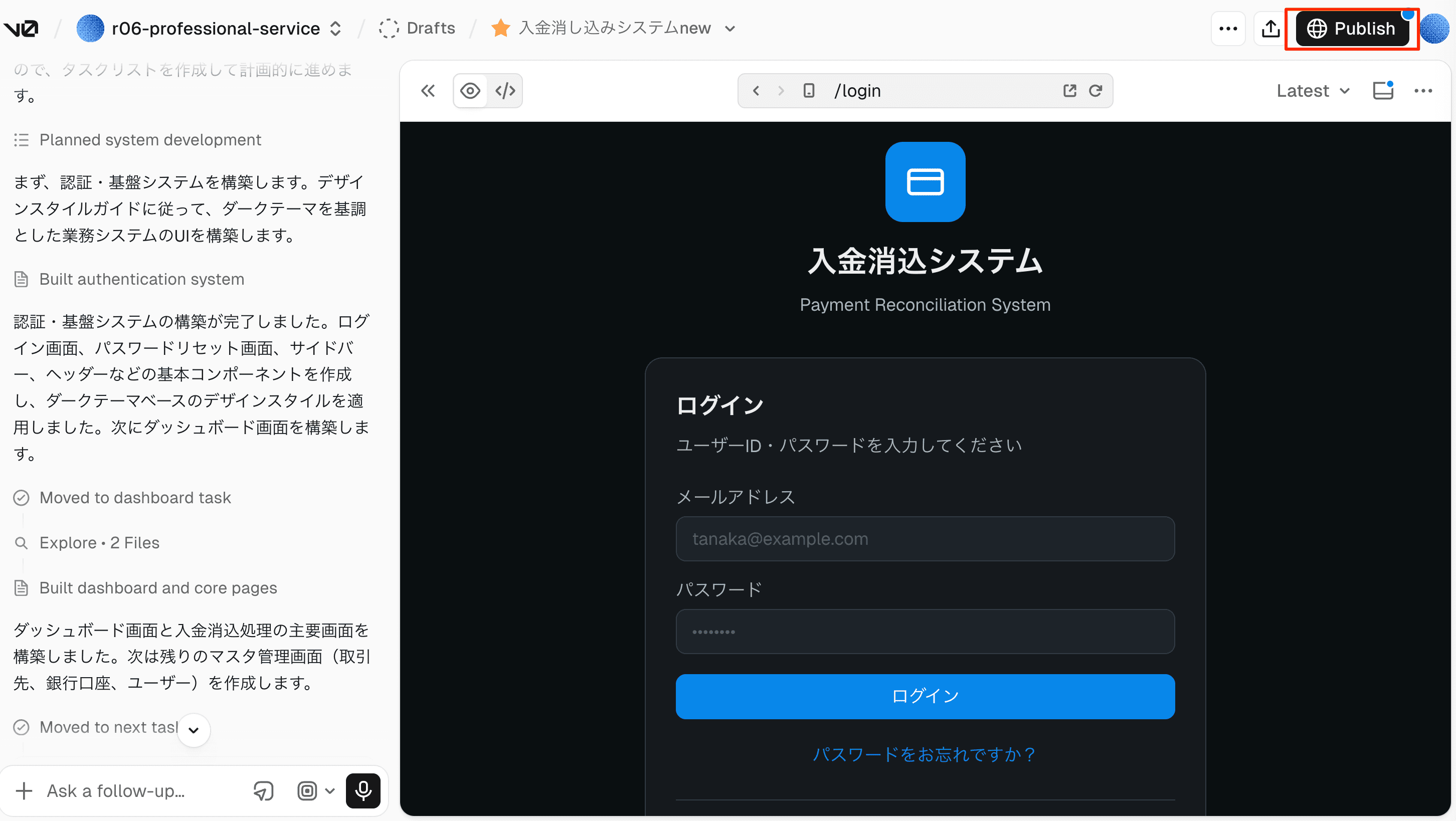Go to the Drafts breadcrumb
Image resolution: width=1456 pixels, height=821 pixels.
tap(418, 28)
